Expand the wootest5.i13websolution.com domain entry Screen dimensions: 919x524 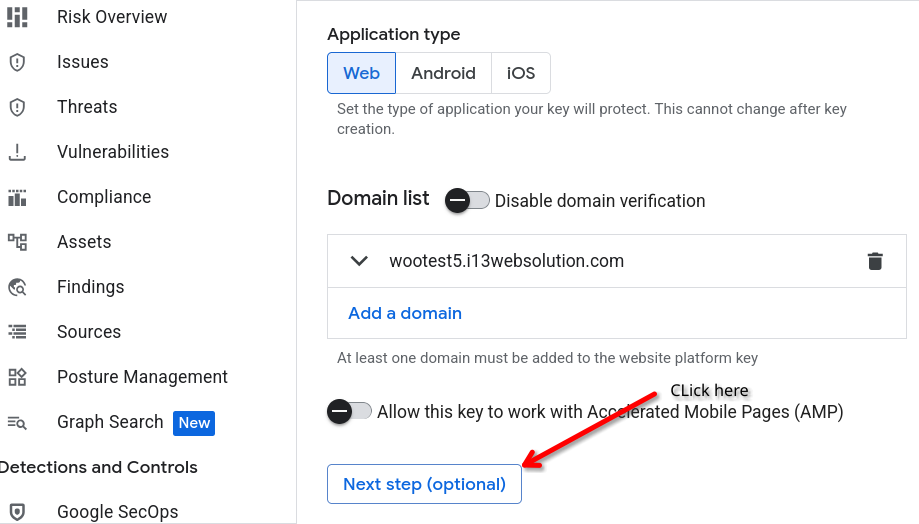click(x=360, y=261)
